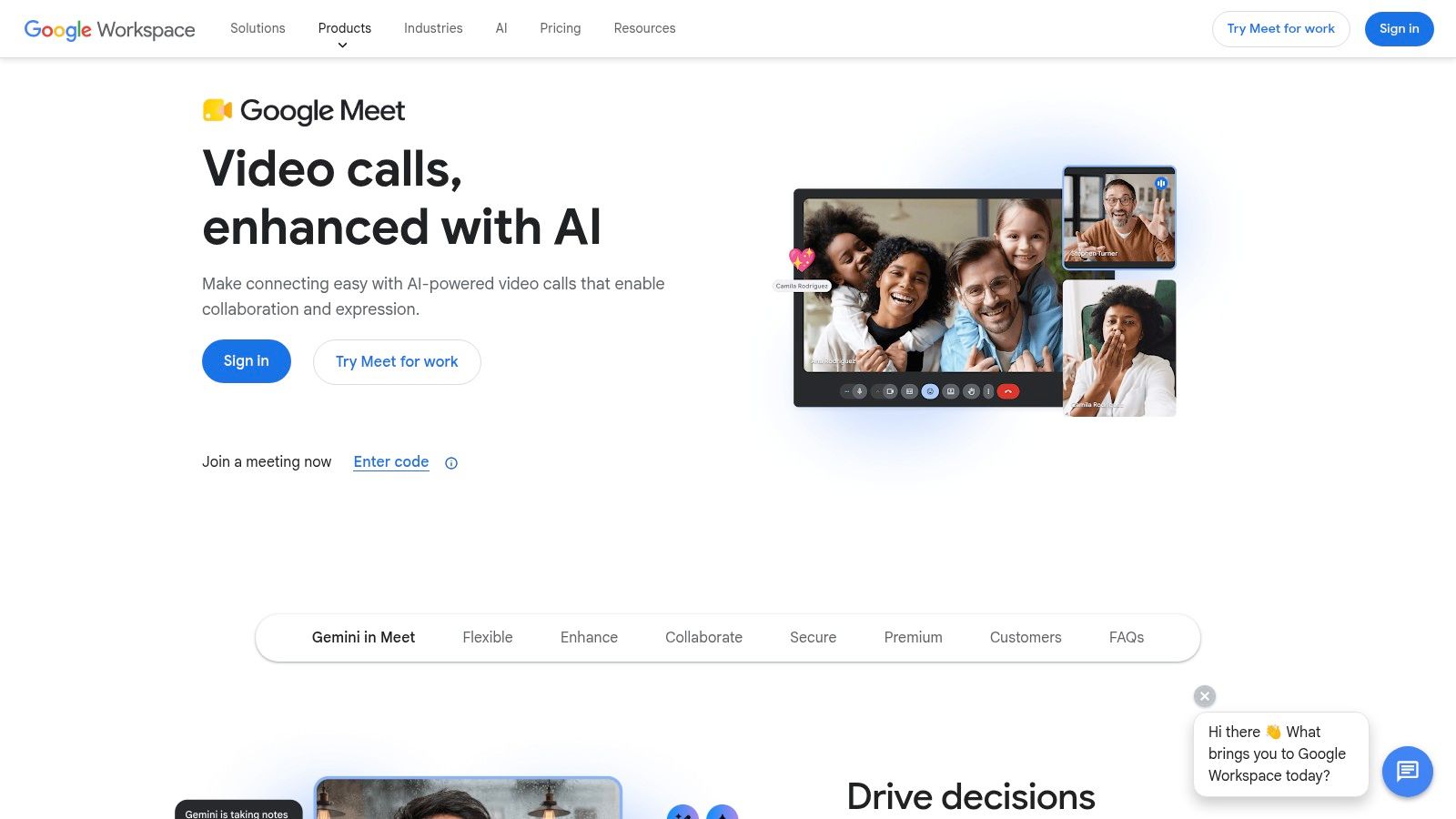The height and width of the screenshot is (819, 1456).
Task: Open the info icon next to Enter code
Action: tap(451, 463)
